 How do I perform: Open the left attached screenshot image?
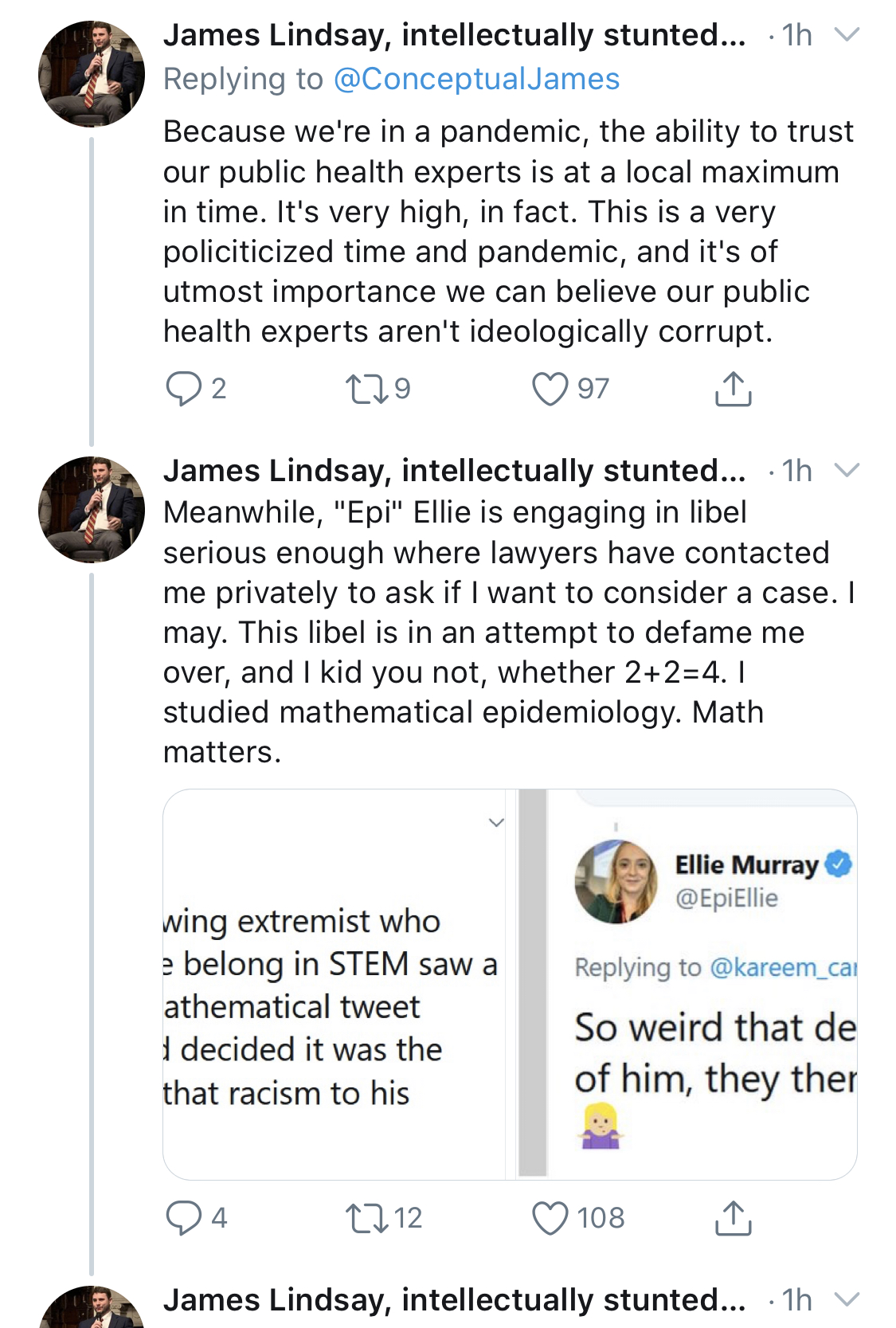coord(335,984)
